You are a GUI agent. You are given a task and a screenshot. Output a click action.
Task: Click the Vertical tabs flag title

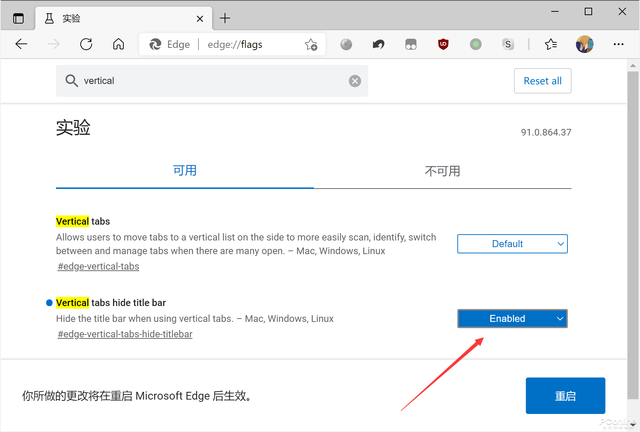pyautogui.click(x=83, y=221)
